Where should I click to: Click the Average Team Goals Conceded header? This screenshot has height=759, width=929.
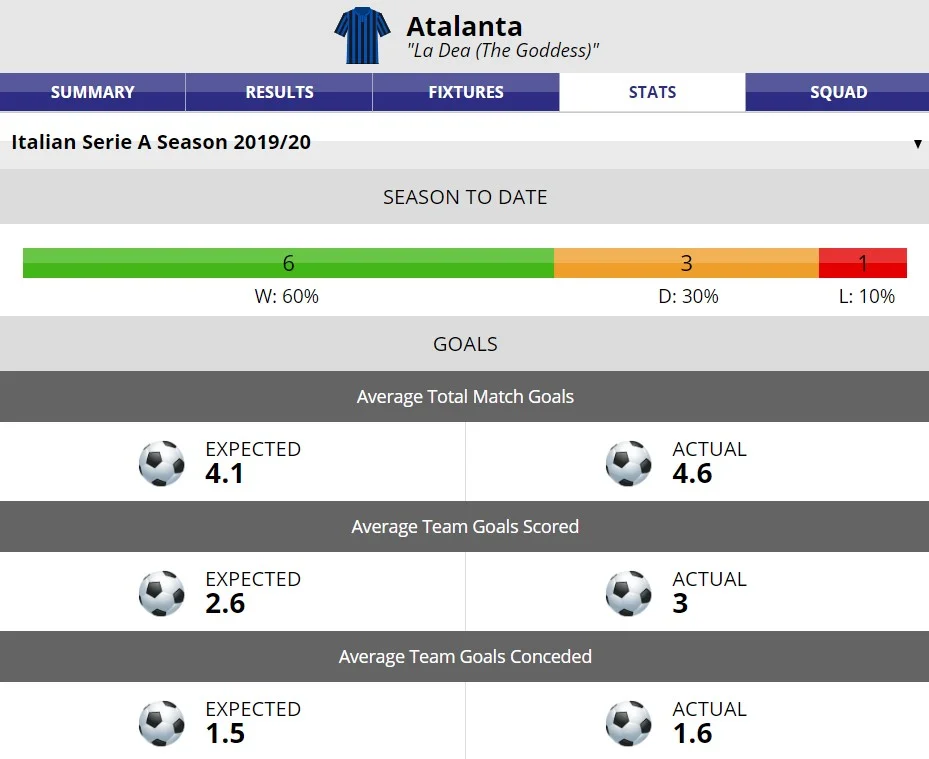tap(465, 657)
